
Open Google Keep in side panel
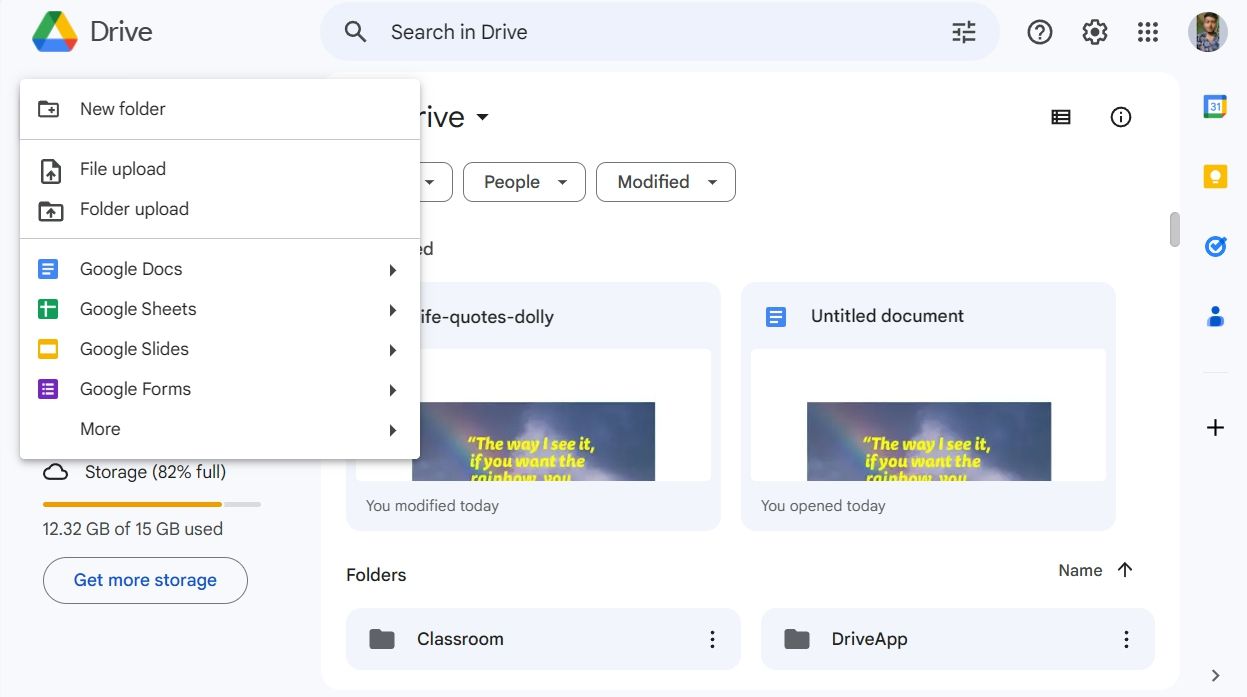(x=1214, y=175)
